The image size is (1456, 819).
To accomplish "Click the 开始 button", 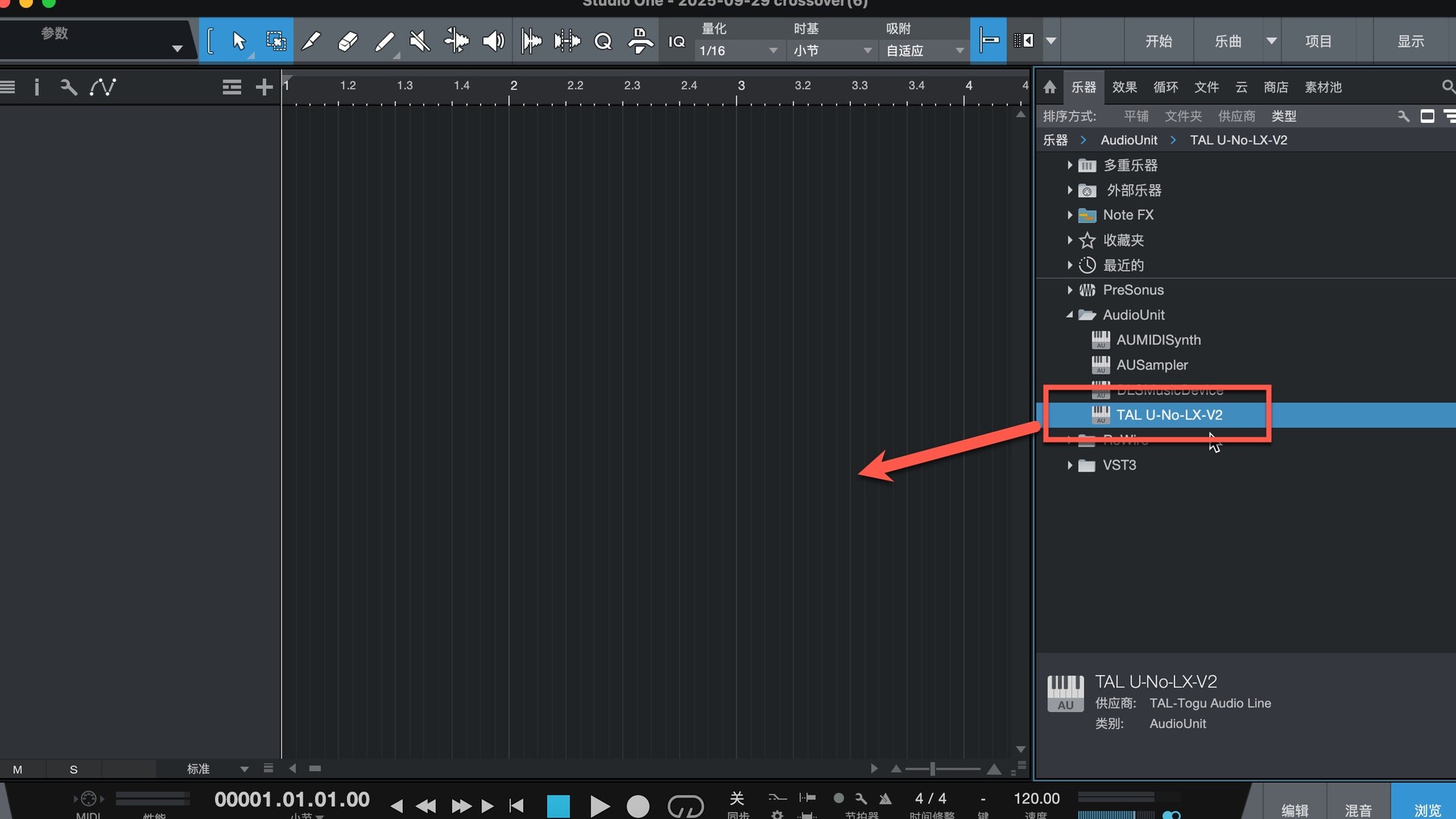I will click(1158, 41).
